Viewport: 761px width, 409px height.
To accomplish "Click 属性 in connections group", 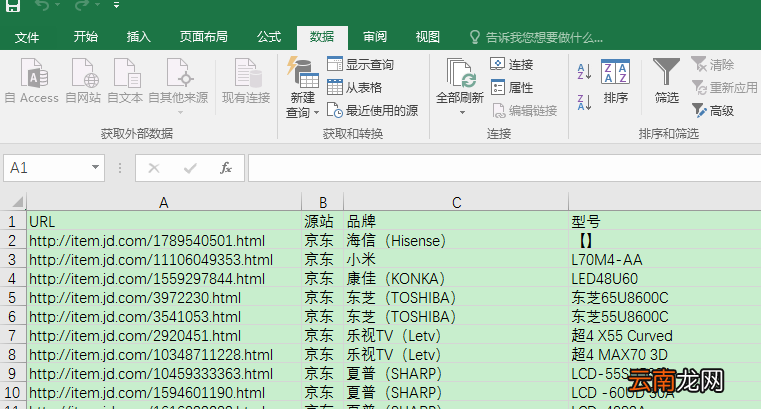I will [512, 87].
